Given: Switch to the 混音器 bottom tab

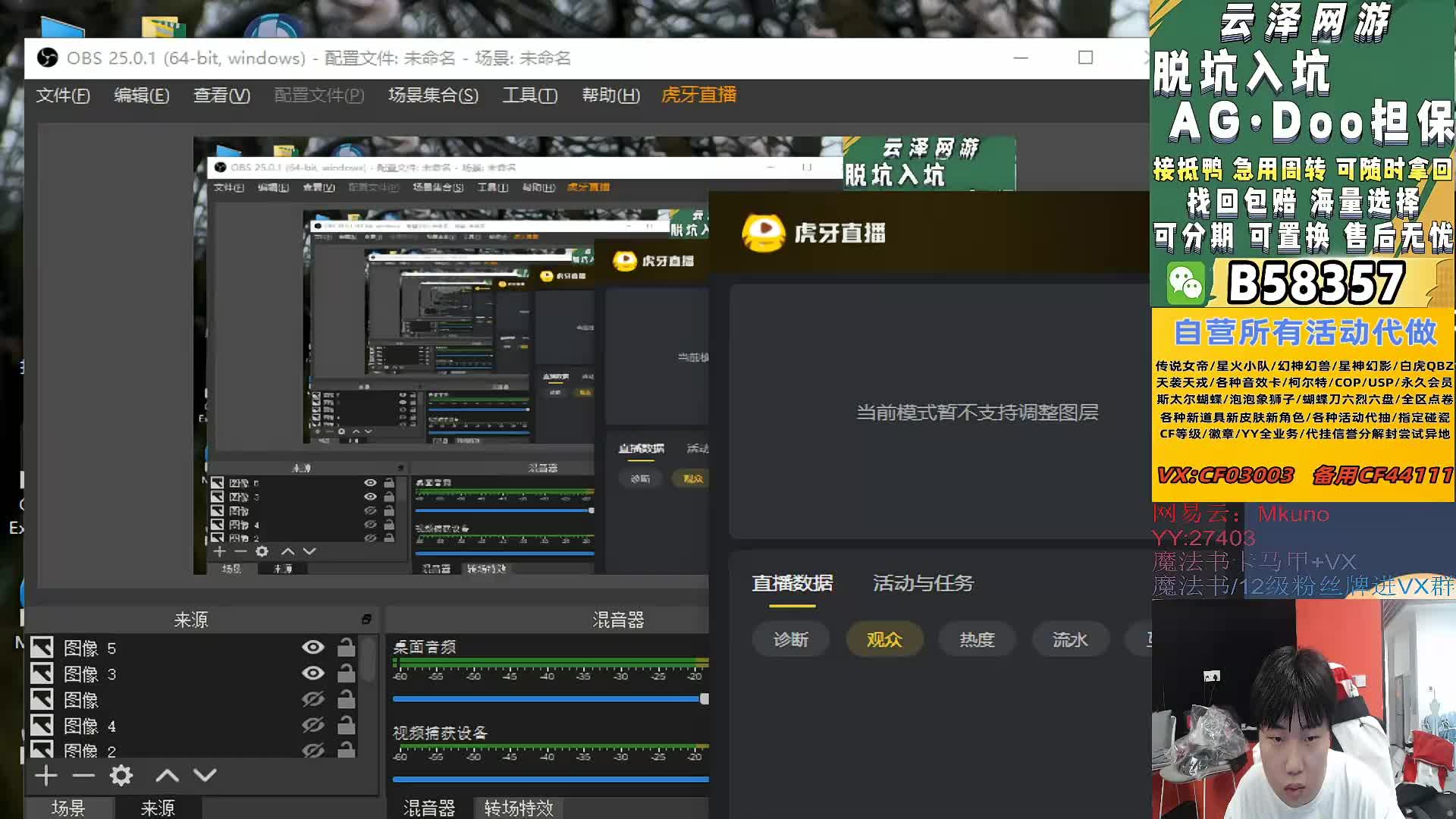Looking at the screenshot, I should point(429,808).
